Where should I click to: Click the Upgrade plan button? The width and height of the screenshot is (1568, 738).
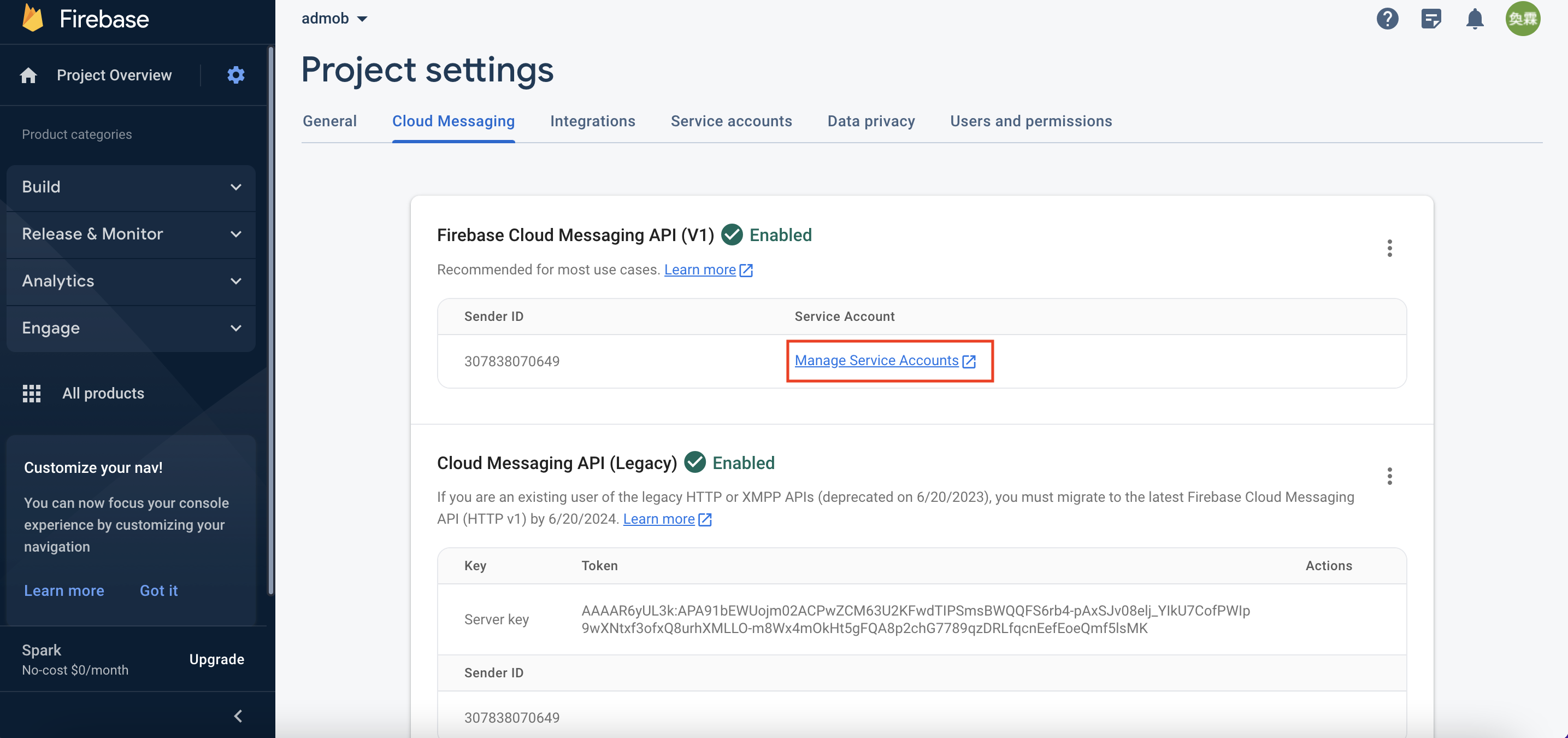216,659
